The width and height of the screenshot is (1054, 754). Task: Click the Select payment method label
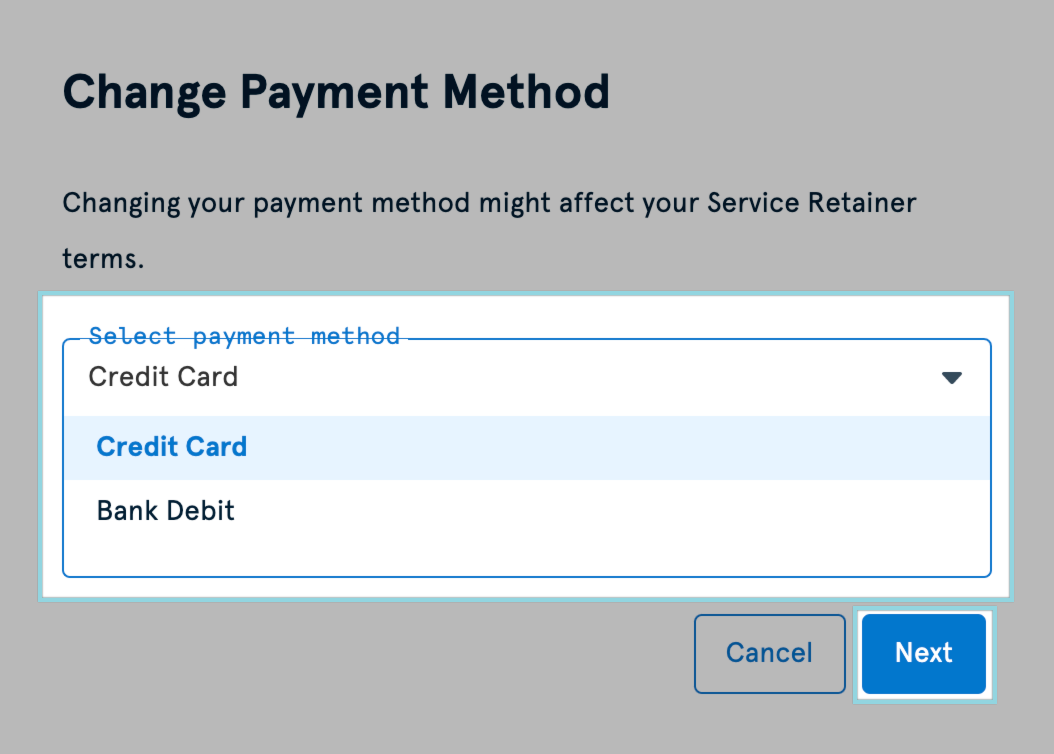point(245,336)
